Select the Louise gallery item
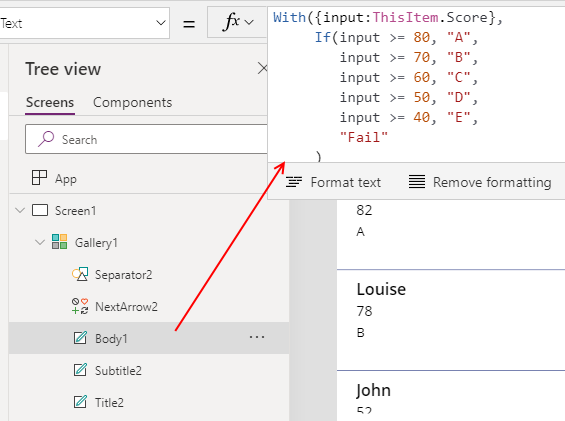 (451, 320)
